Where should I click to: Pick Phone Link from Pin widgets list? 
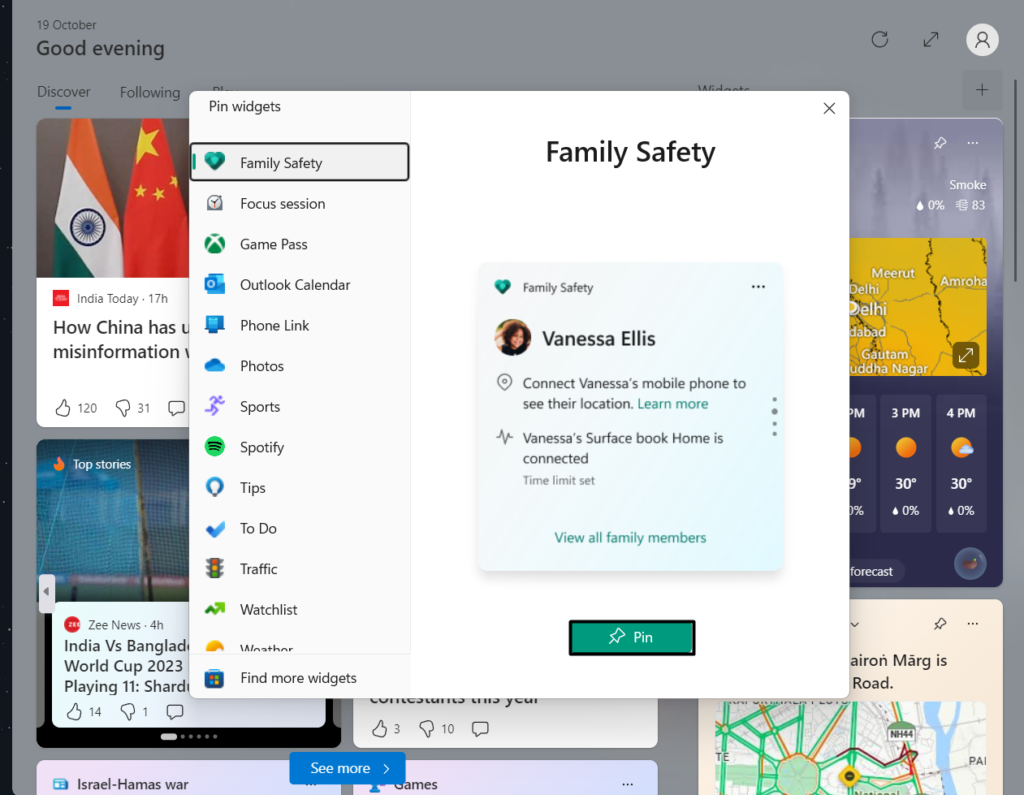pos(300,325)
